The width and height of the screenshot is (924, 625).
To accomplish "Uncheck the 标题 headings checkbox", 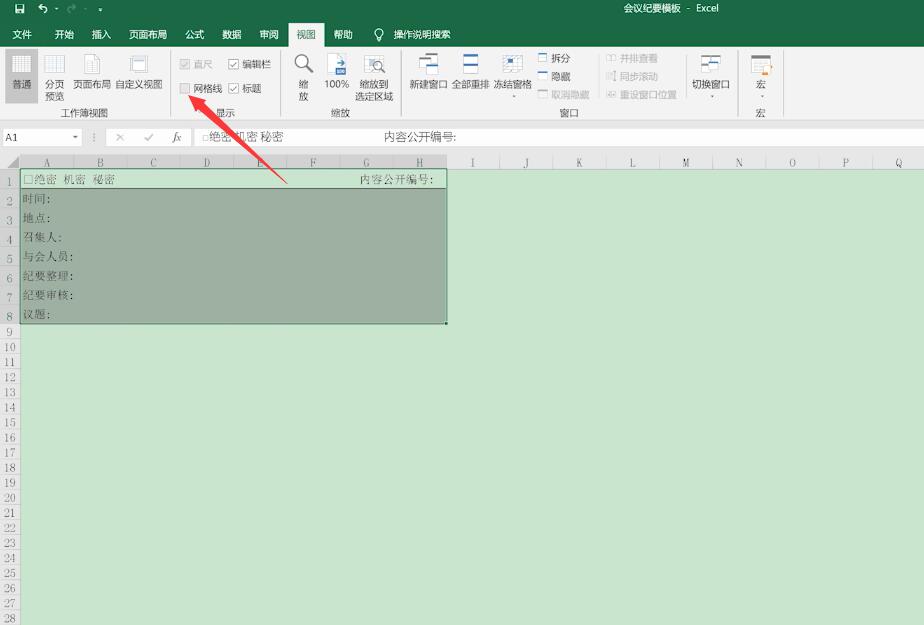I will (x=233, y=88).
